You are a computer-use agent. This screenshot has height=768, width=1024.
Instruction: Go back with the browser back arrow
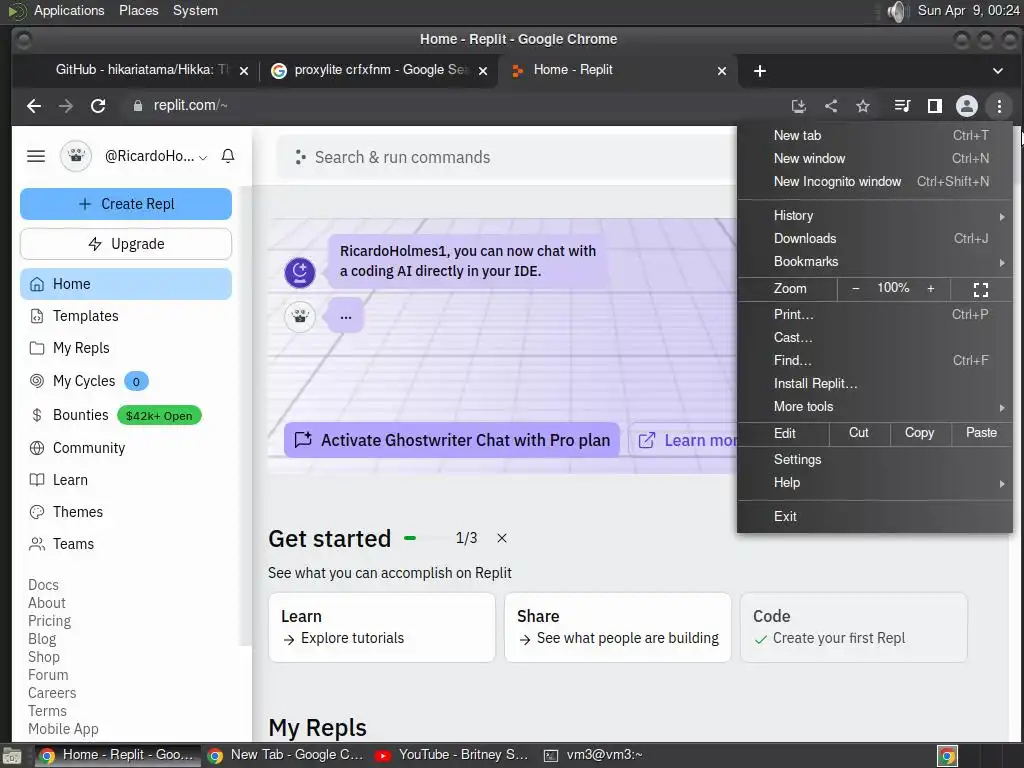pyautogui.click(x=34, y=106)
